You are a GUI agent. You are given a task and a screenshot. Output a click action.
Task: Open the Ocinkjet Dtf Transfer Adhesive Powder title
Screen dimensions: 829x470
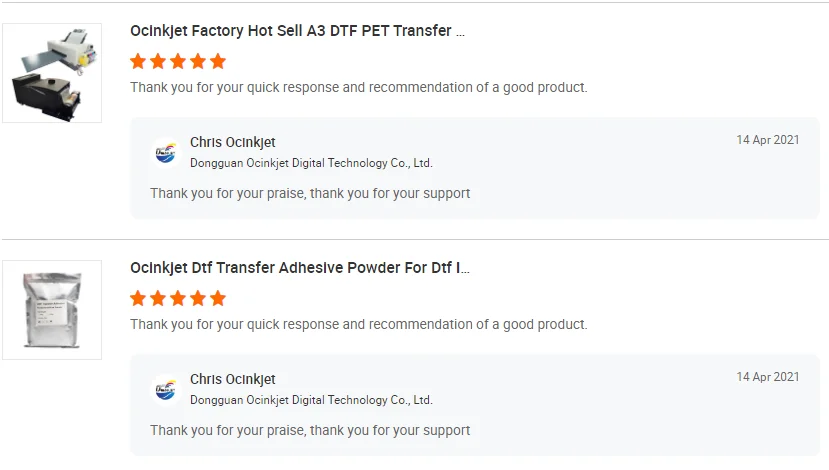point(299,268)
